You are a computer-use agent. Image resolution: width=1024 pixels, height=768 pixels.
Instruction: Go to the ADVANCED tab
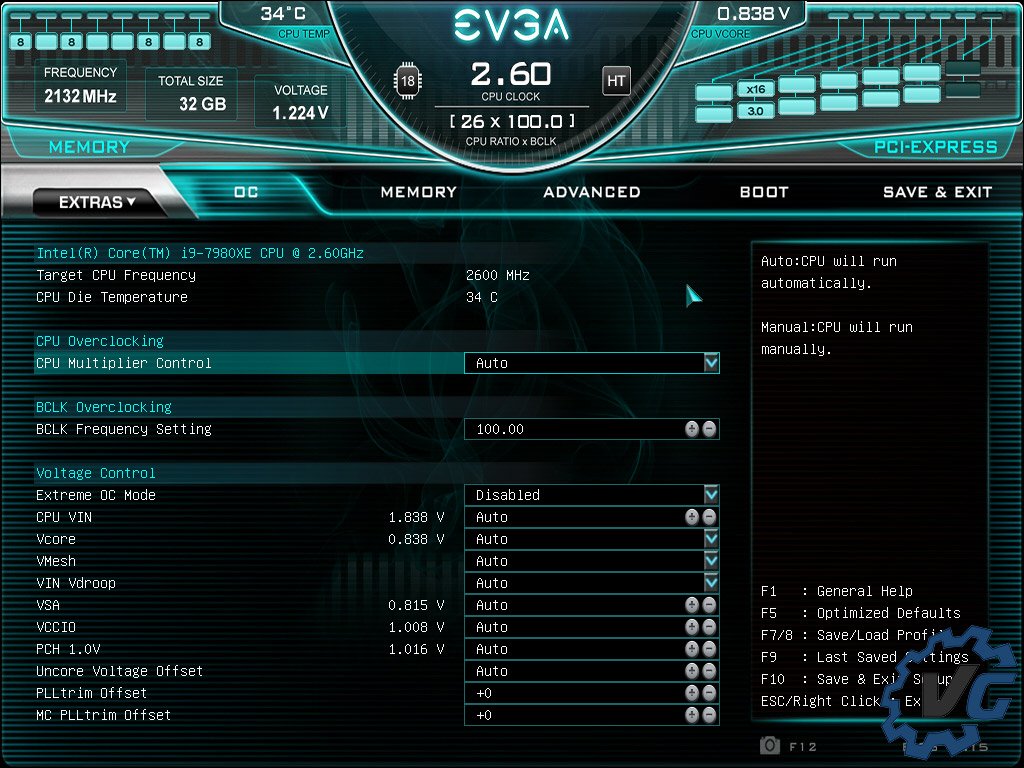click(x=591, y=192)
